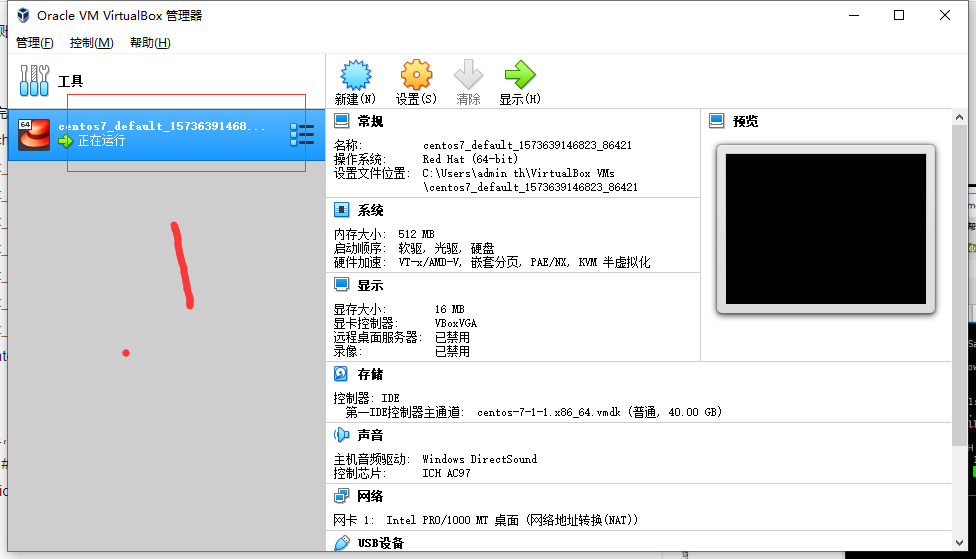Viewport: 976px width, 559px height.
Task: Click the Show (显示) green arrow icon
Action: [520, 75]
